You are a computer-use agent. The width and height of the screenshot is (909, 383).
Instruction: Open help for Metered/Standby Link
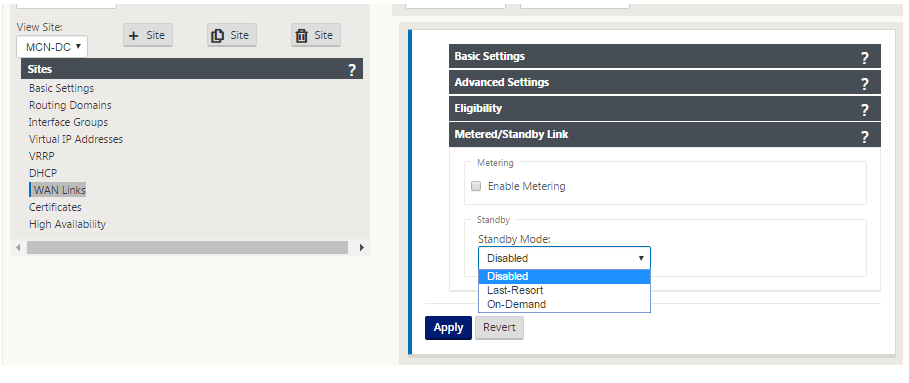864,137
